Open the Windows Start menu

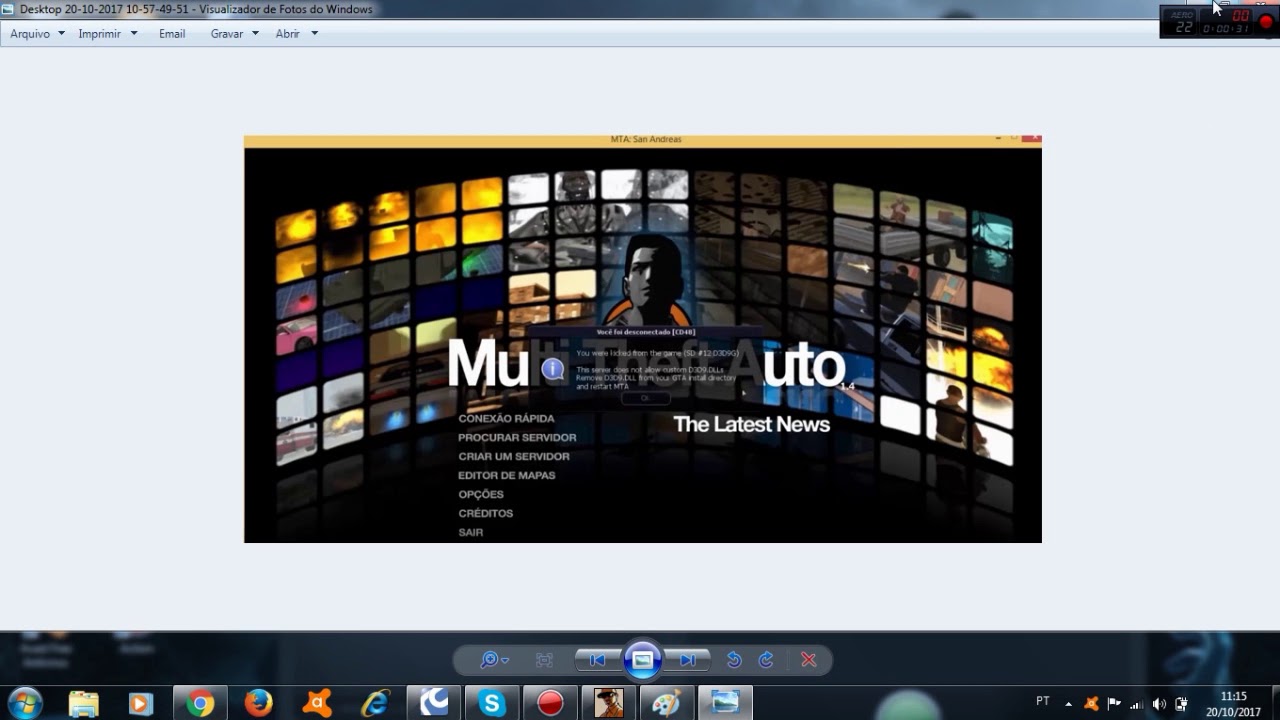pos(25,703)
